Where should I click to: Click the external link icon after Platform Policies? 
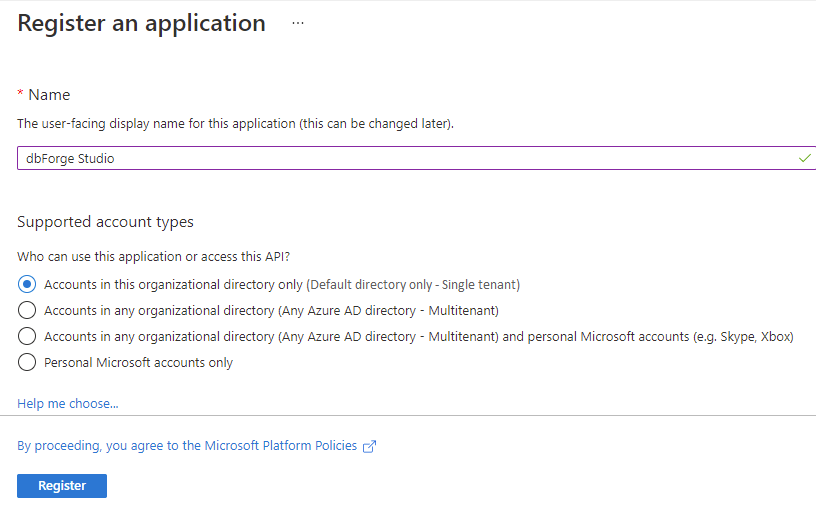(369, 447)
